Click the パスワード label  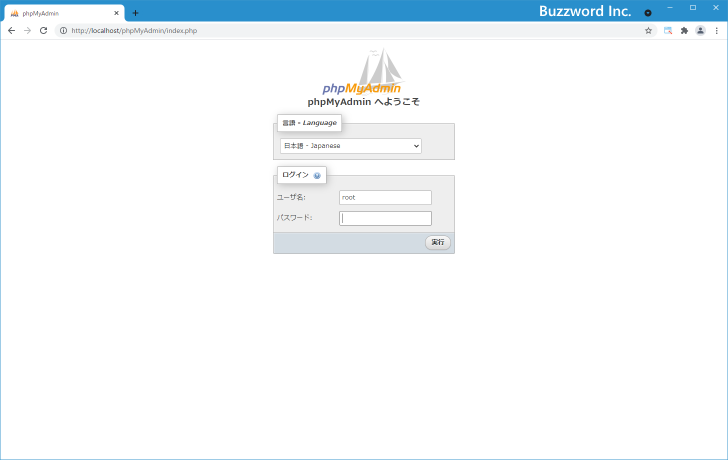[x=294, y=218]
